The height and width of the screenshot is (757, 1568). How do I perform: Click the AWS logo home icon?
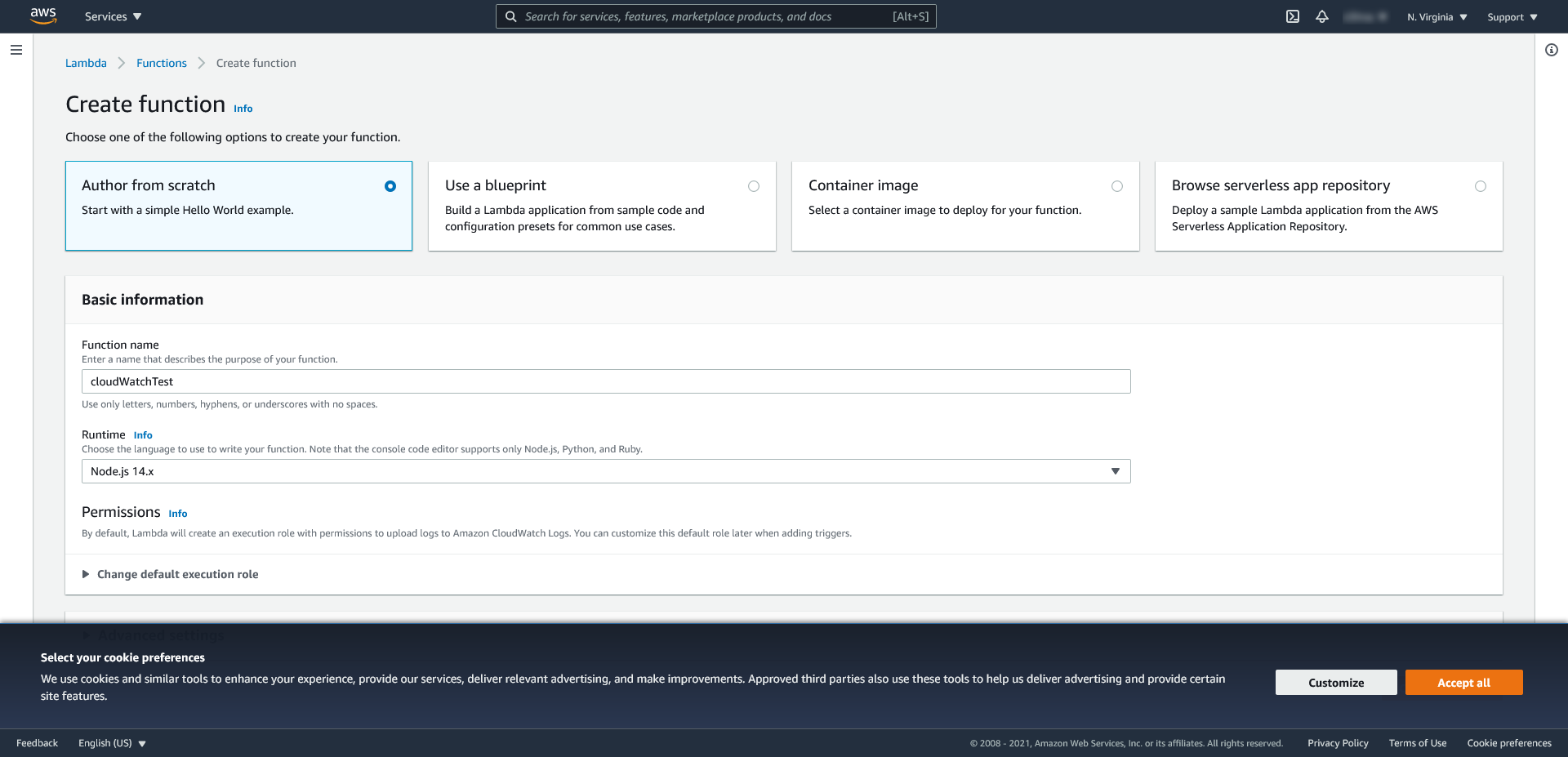point(43,16)
